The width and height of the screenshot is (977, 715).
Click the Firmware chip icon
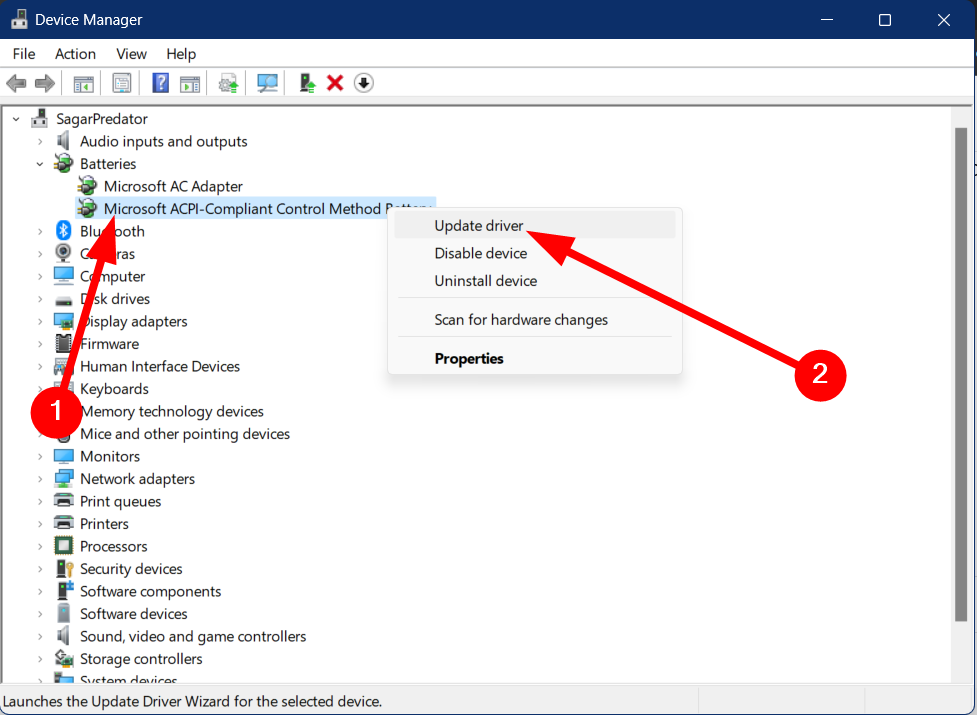click(x=64, y=344)
